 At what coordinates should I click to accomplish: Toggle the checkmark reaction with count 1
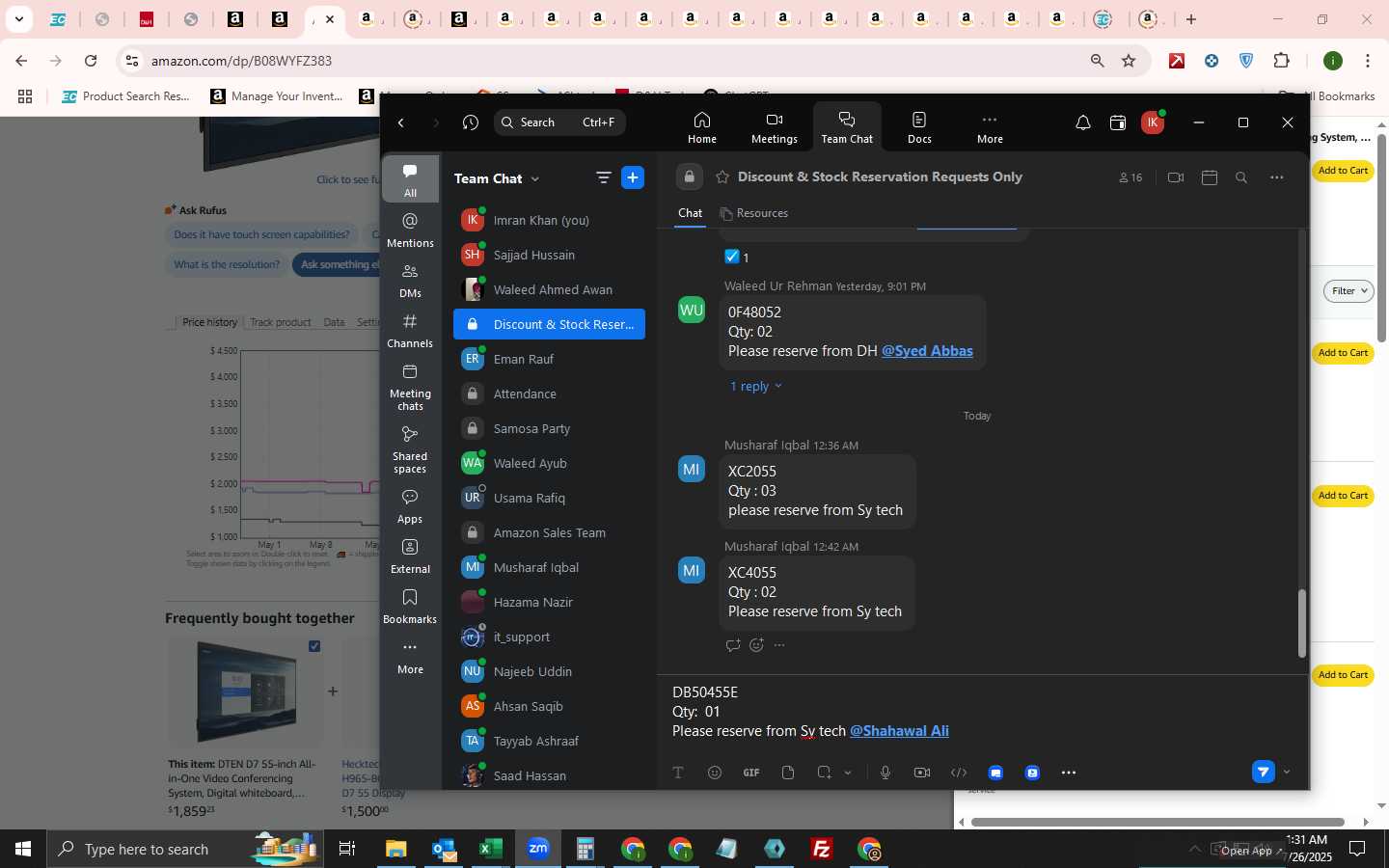point(737,257)
